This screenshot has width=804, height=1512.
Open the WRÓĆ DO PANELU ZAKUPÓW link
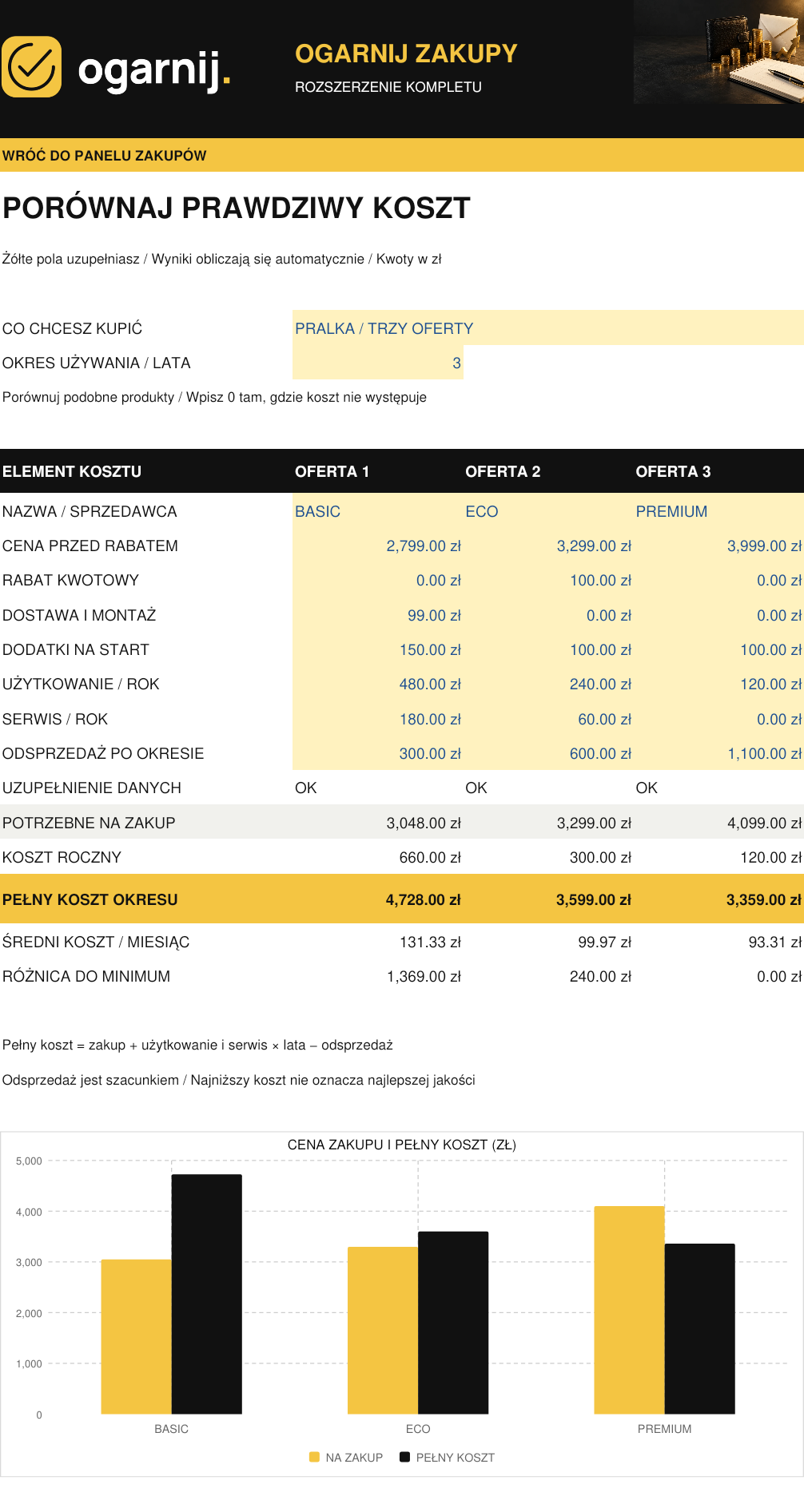click(x=105, y=156)
